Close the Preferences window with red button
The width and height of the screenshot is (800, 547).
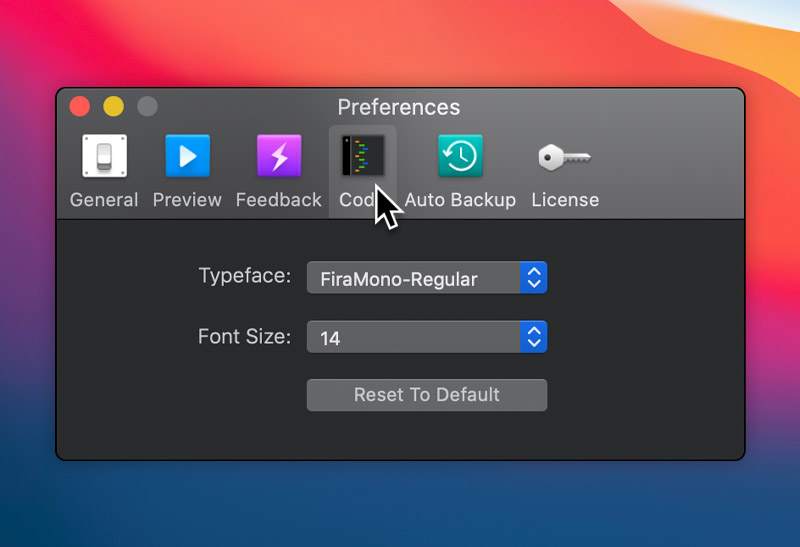80,106
